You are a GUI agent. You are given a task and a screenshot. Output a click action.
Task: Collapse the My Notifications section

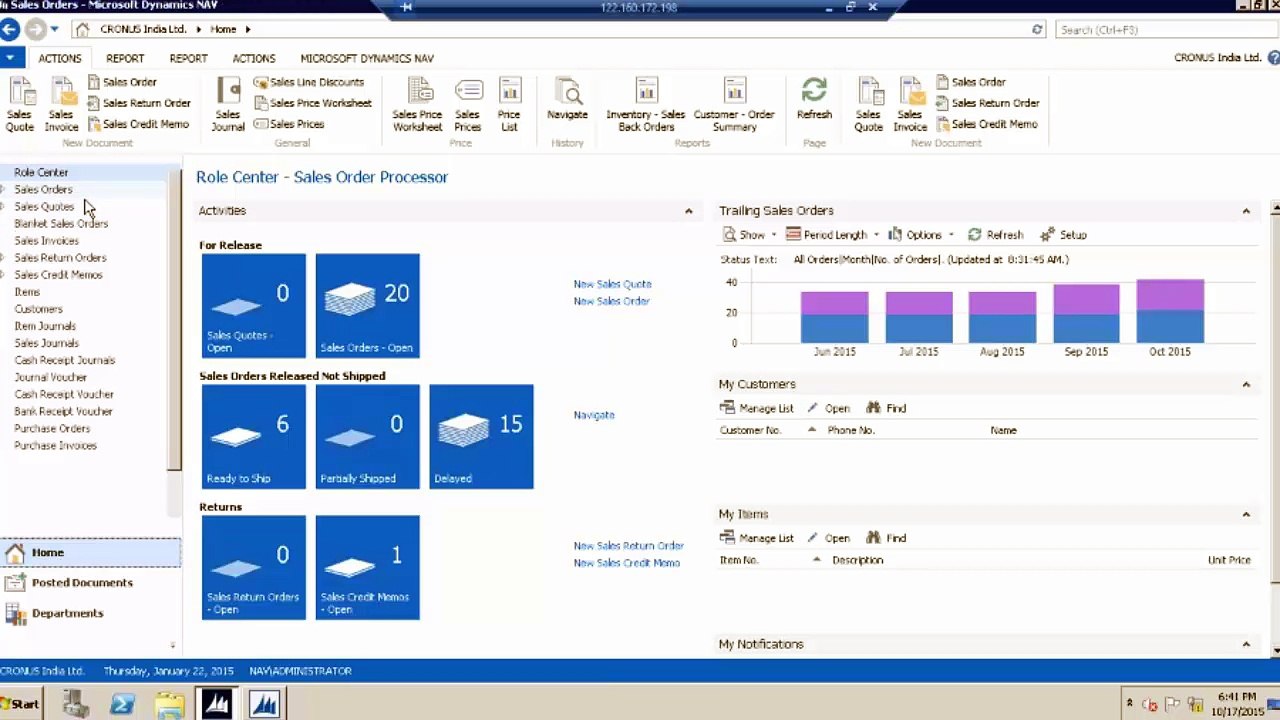1246,645
